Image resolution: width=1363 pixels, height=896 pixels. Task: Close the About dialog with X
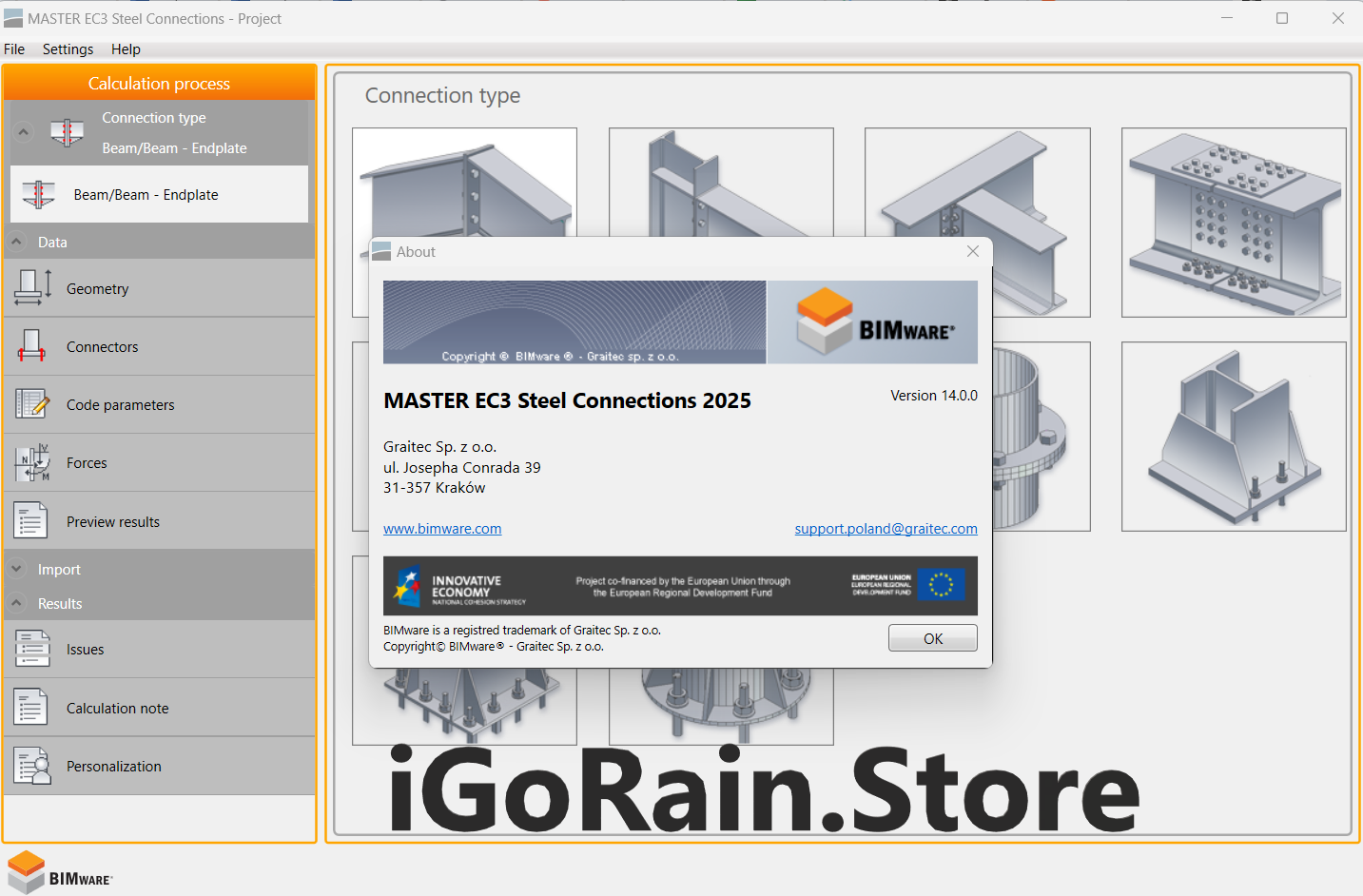[x=972, y=251]
